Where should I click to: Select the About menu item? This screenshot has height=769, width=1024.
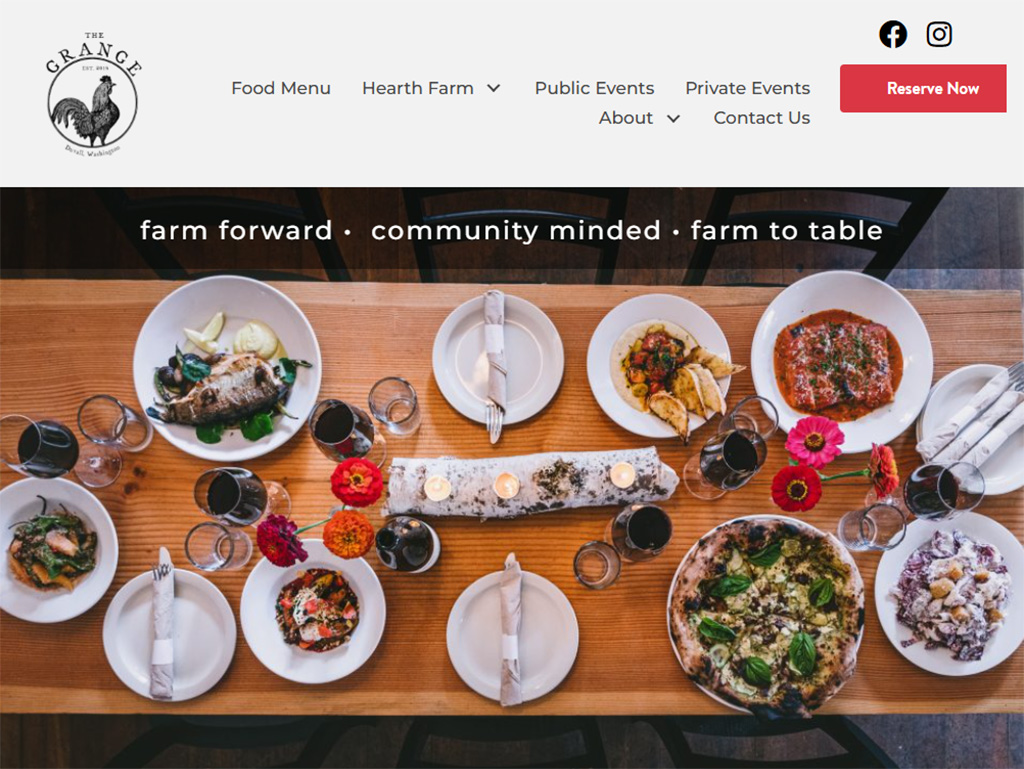pos(626,118)
